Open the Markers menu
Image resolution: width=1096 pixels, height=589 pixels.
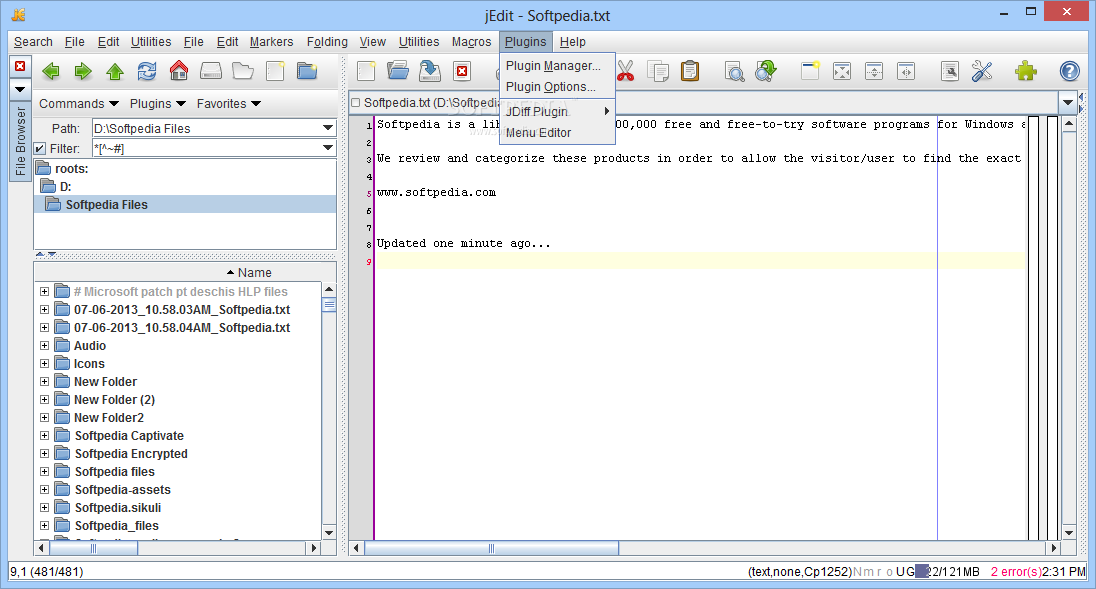click(x=271, y=42)
